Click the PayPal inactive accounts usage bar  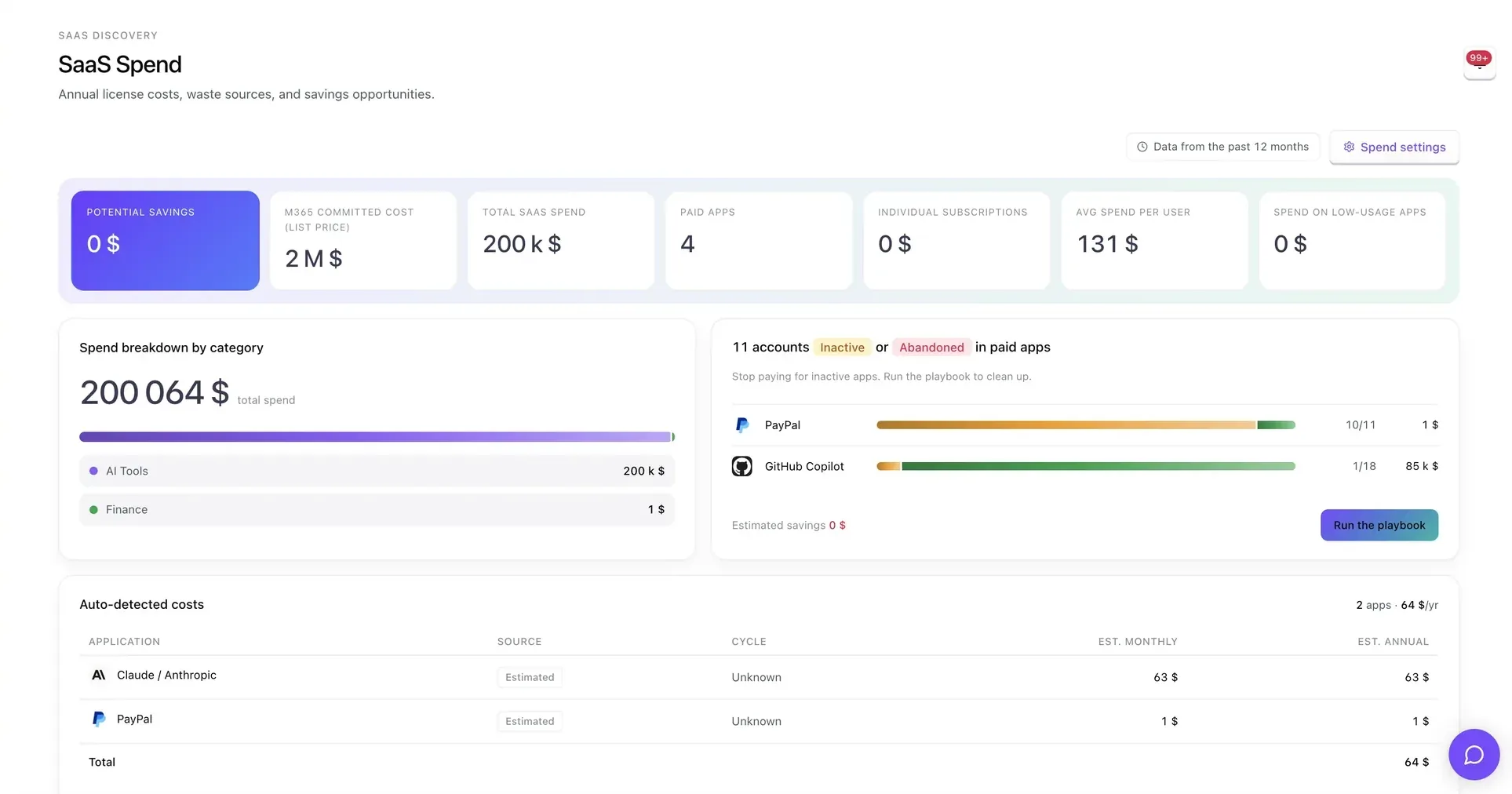pyautogui.click(x=1085, y=424)
